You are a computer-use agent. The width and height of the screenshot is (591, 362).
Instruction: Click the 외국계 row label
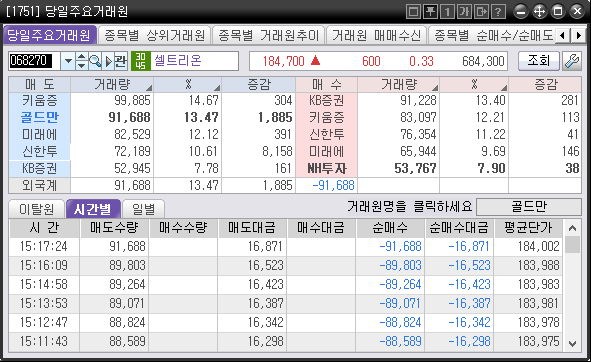click(x=40, y=185)
